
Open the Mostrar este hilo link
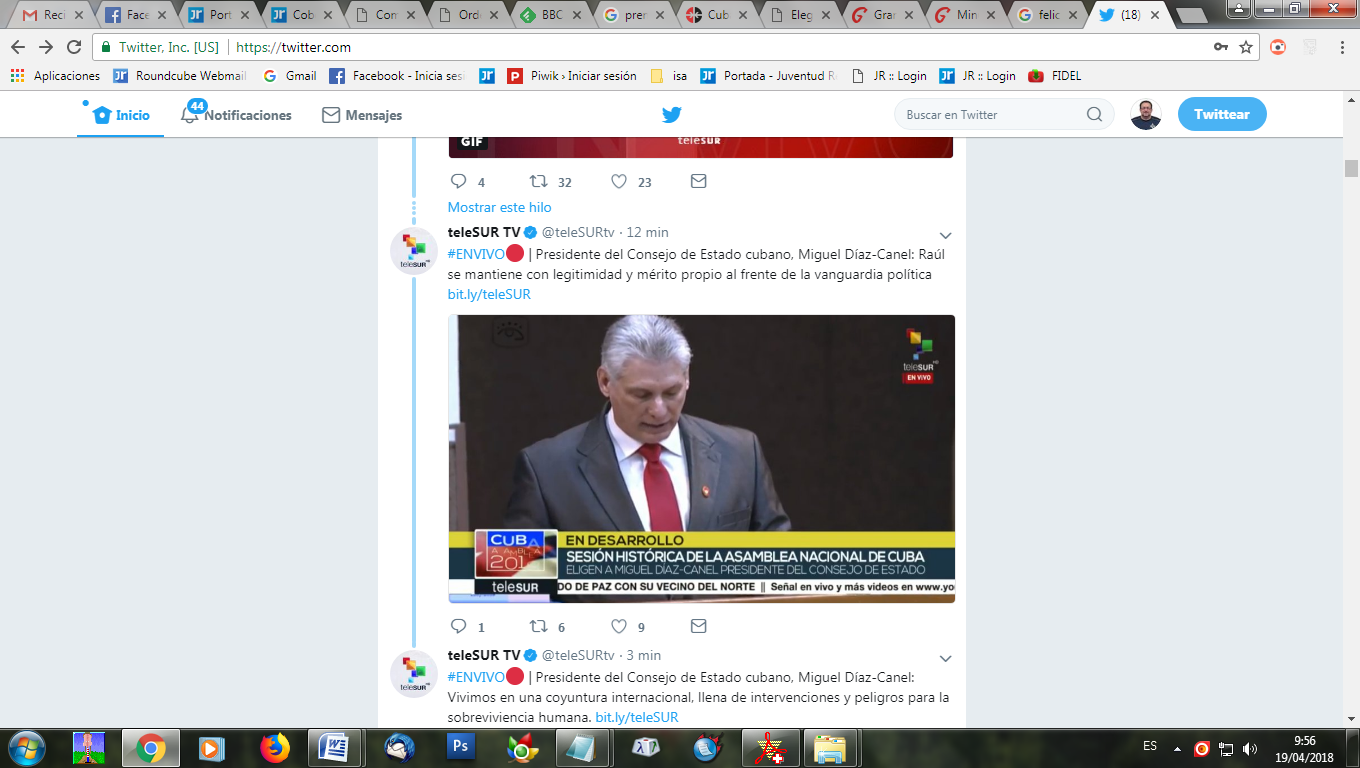coord(499,207)
